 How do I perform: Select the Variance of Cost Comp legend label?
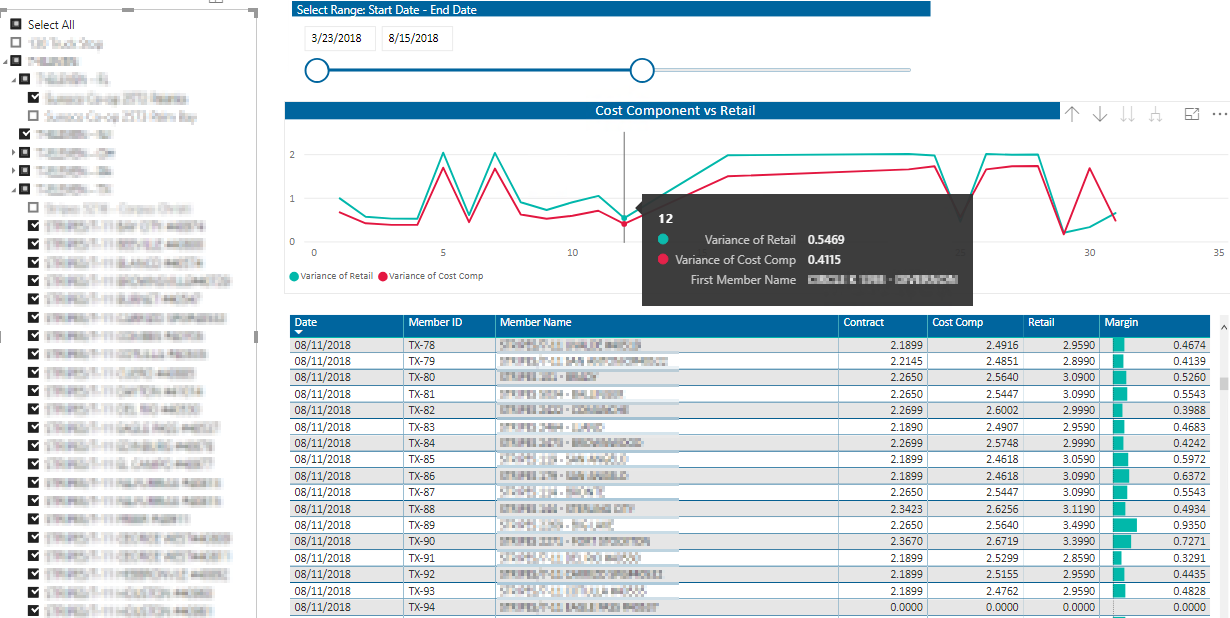click(x=436, y=276)
